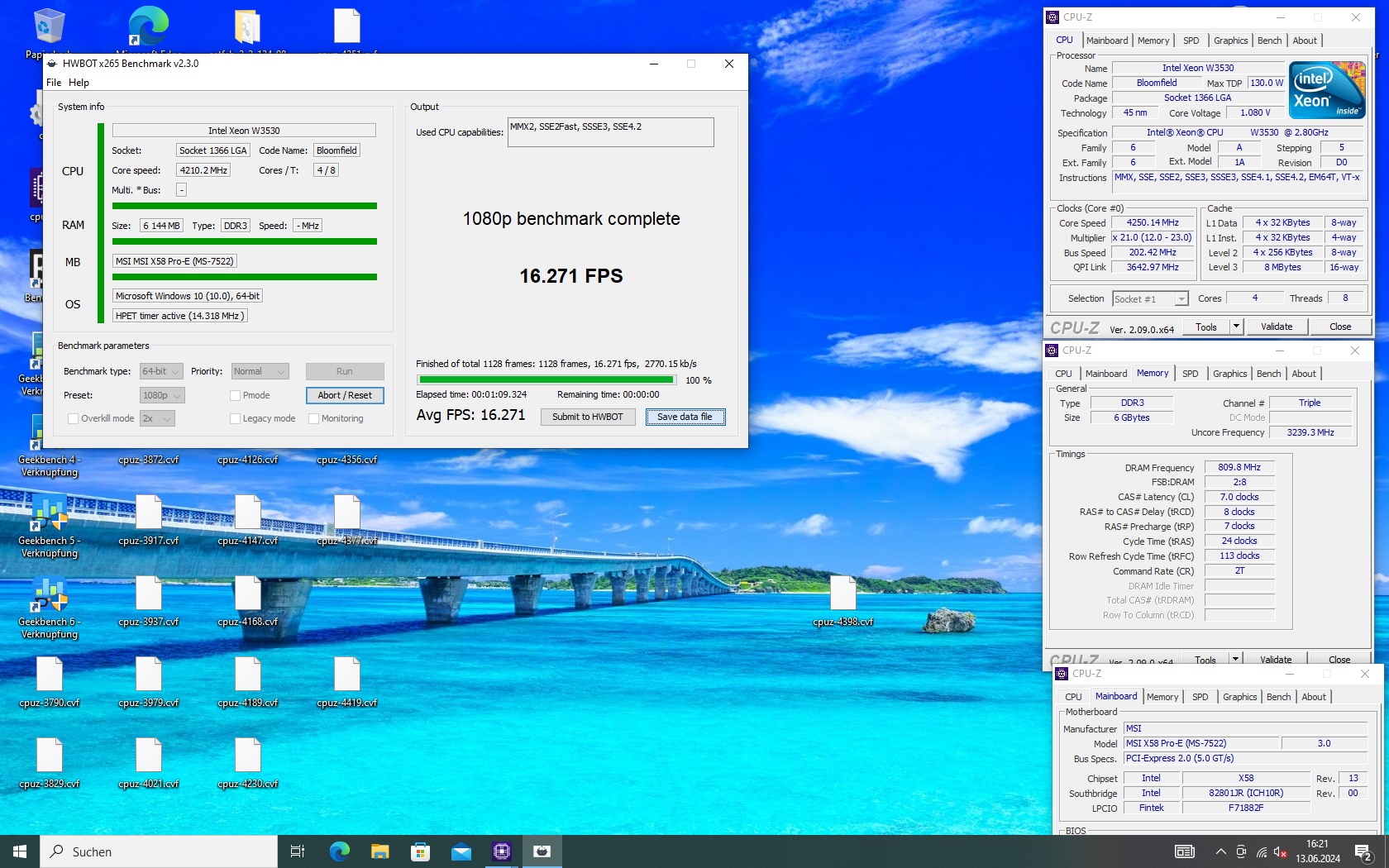This screenshot has height=868, width=1389.
Task: Switch to SPD tab in top CPU-Z
Action: point(1191,41)
